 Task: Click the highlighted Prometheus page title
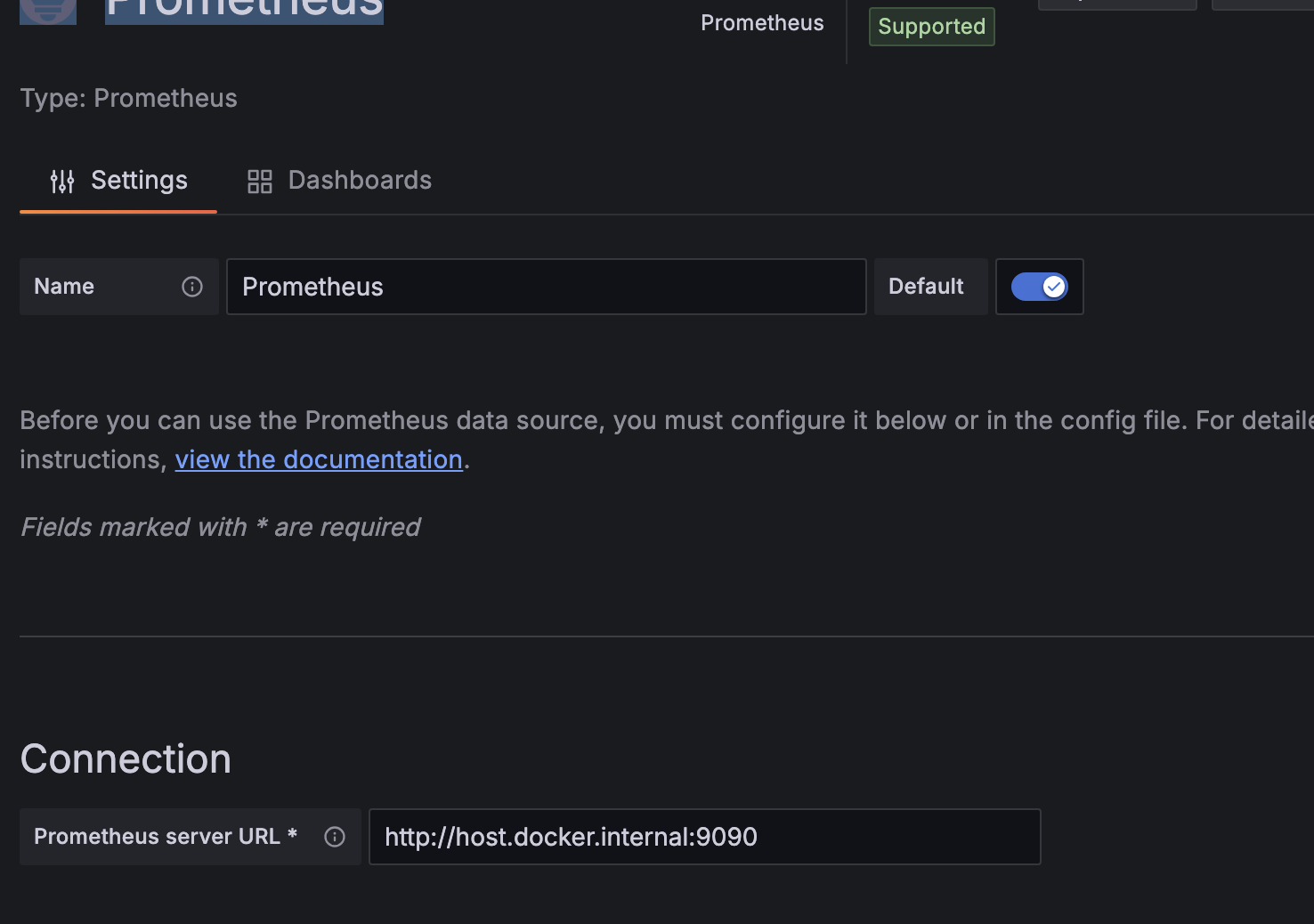tap(244, 10)
